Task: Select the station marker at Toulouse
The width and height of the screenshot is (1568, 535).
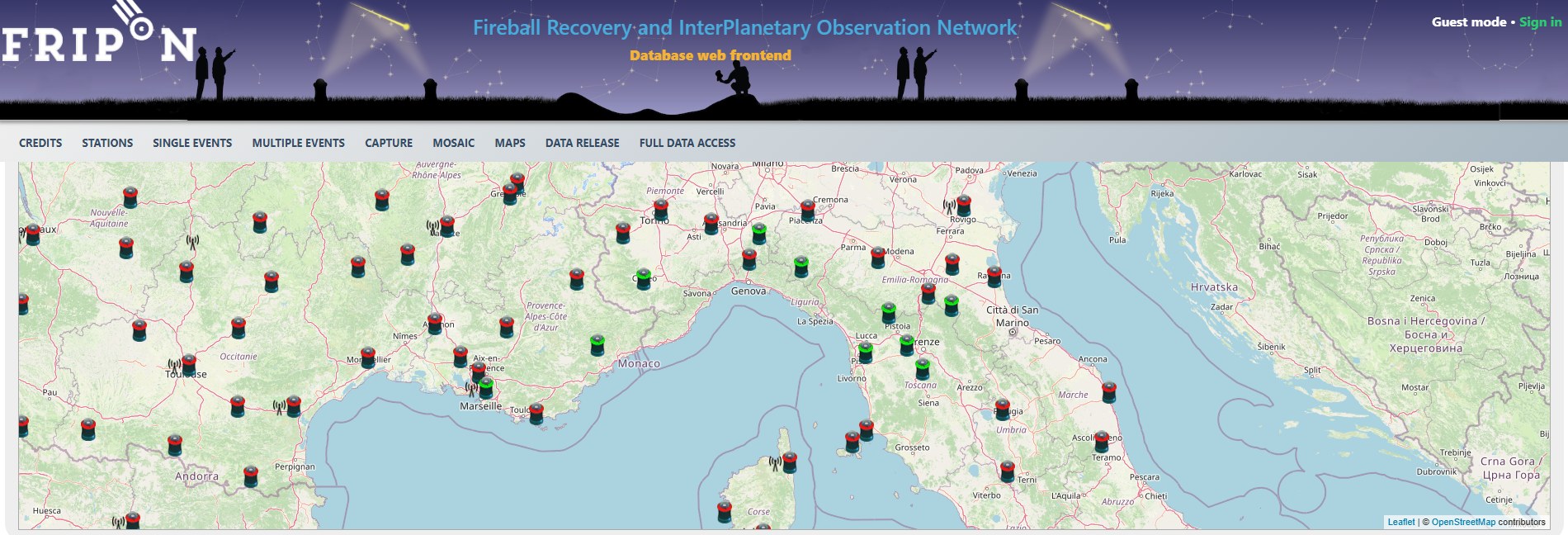Action: 189,365
